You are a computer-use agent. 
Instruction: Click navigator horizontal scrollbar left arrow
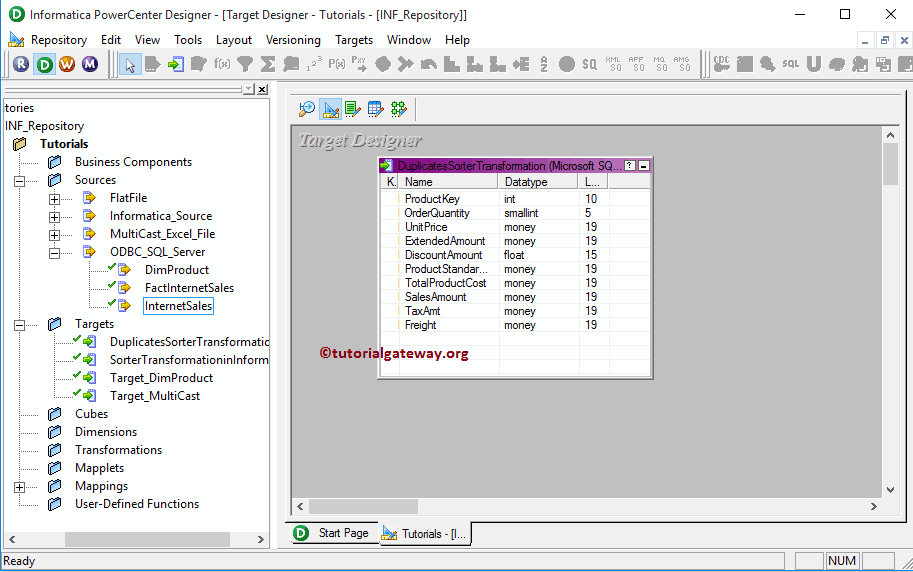(x=12, y=540)
